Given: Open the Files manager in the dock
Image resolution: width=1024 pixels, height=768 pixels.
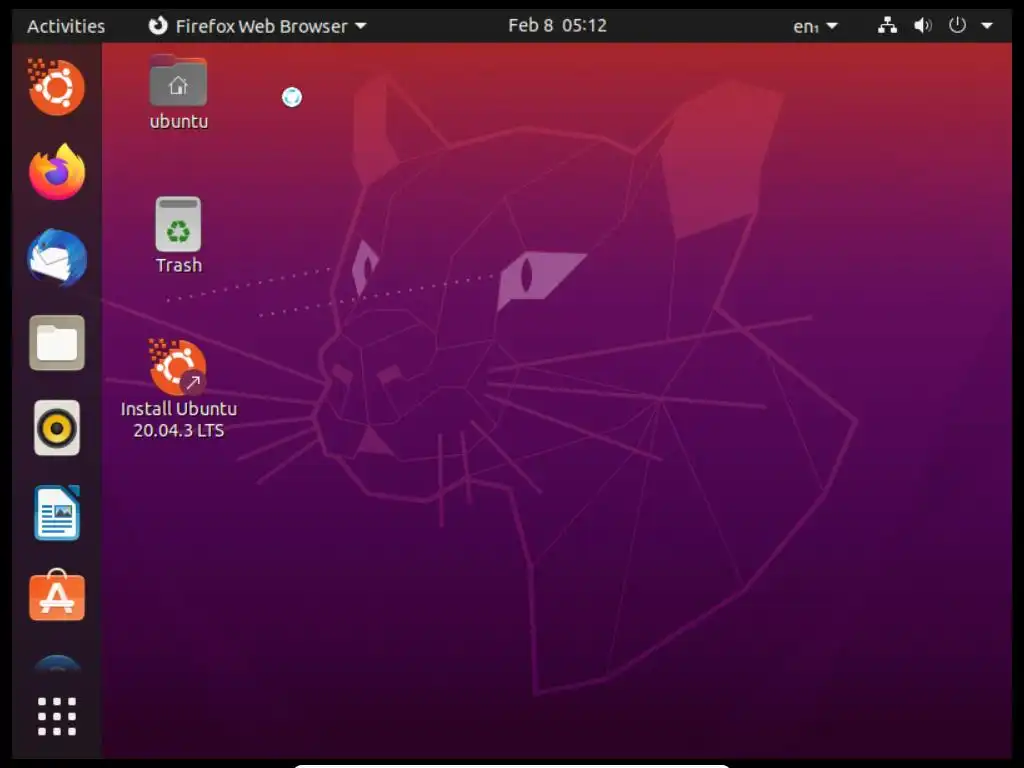Looking at the screenshot, I should [x=57, y=343].
